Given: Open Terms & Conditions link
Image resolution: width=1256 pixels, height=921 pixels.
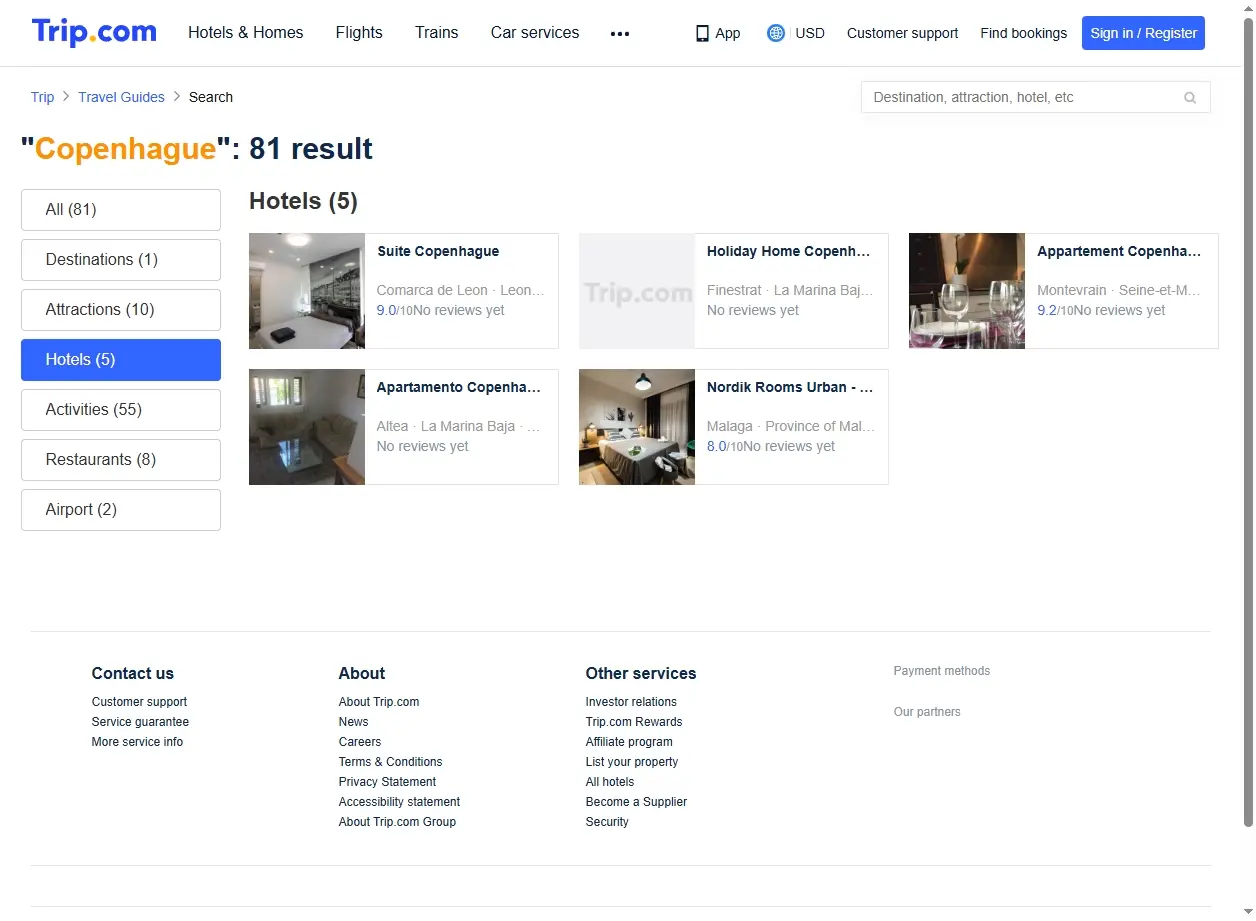Looking at the screenshot, I should (x=390, y=762).
